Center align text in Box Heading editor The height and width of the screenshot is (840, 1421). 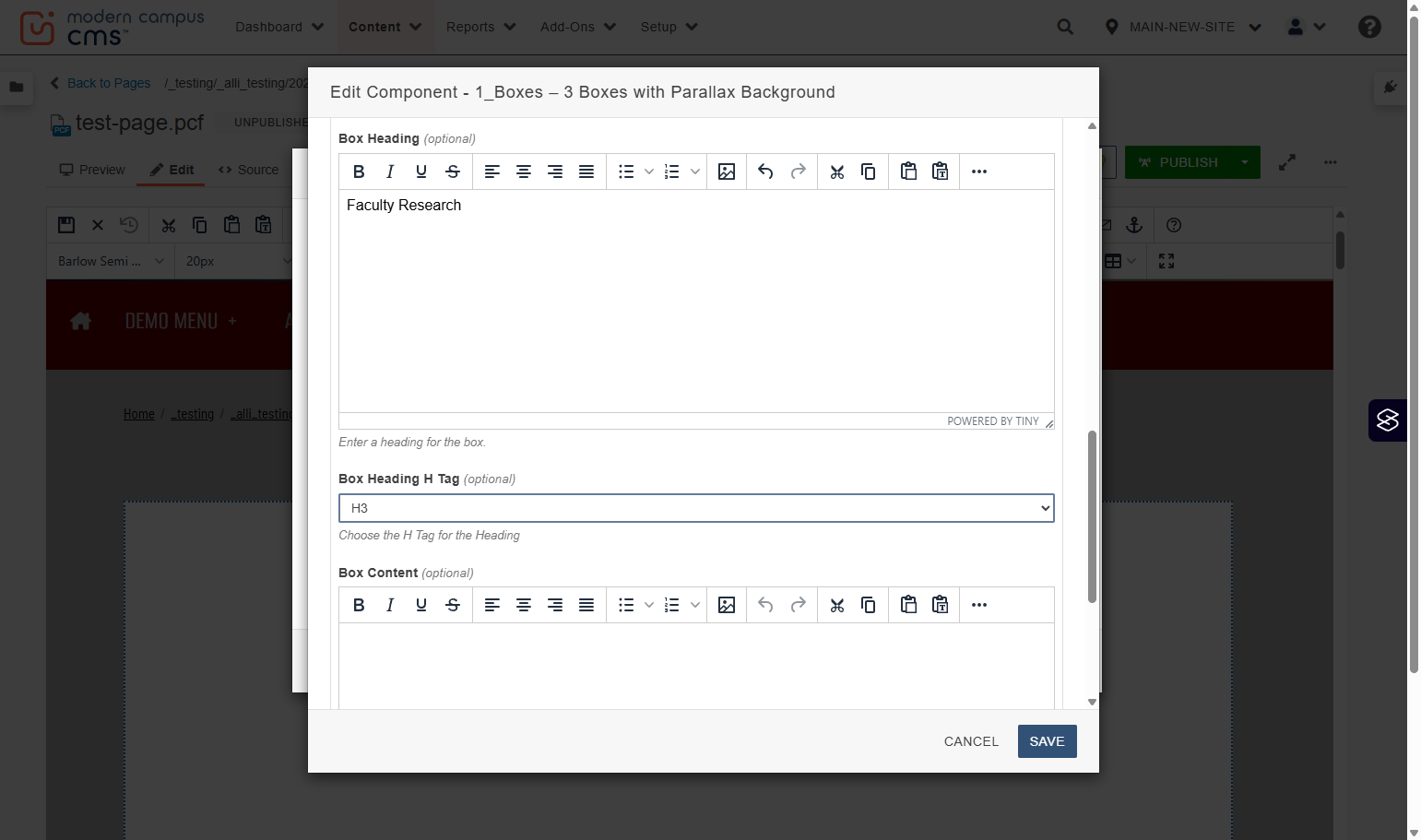524,172
